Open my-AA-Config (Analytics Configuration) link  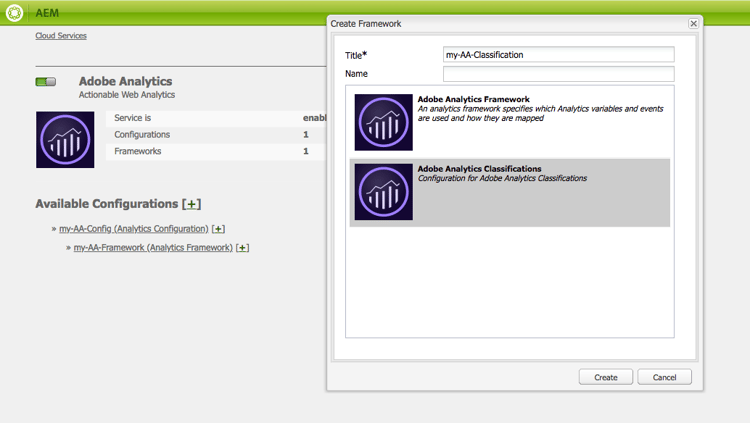tap(134, 229)
